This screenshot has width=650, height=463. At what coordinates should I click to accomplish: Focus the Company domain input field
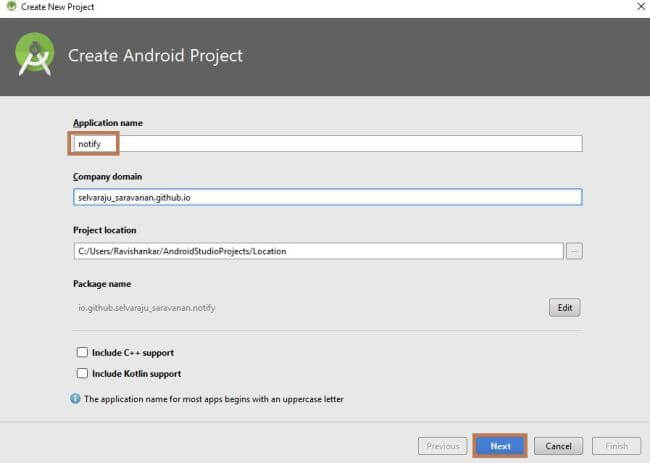327,197
